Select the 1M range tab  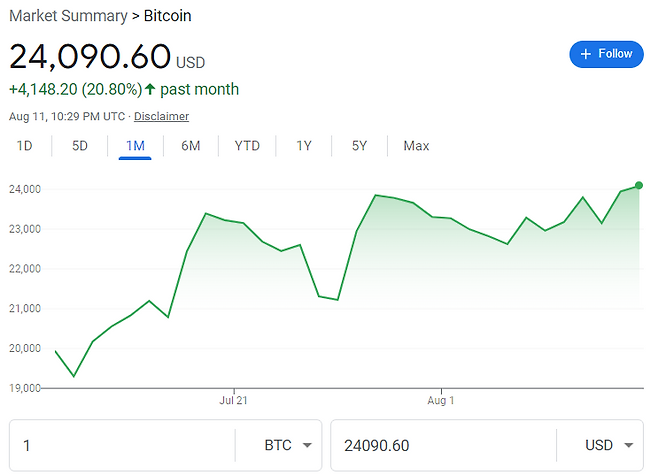pyautogui.click(x=135, y=146)
